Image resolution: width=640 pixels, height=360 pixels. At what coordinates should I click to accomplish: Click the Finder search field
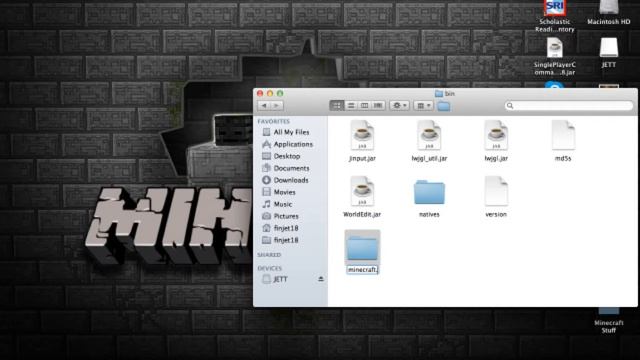pyautogui.click(x=569, y=106)
